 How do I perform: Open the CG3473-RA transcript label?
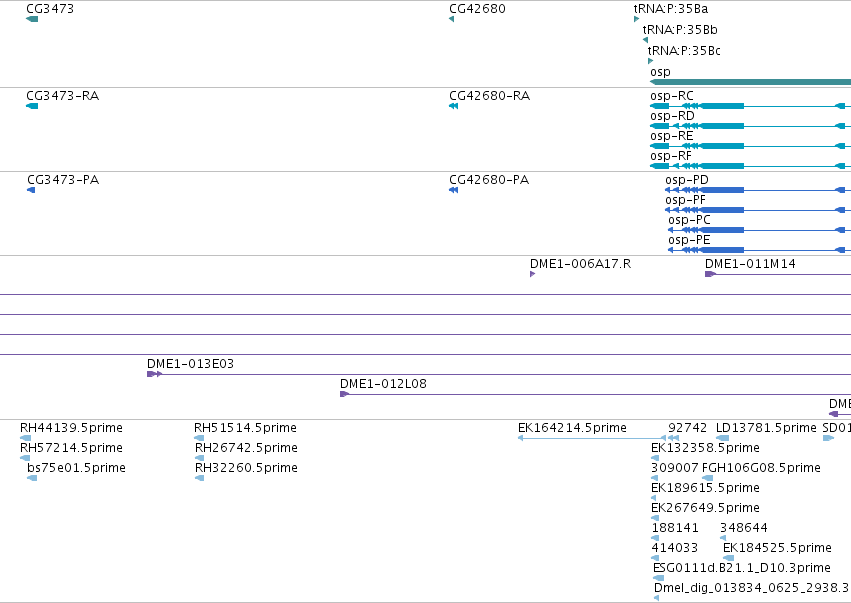point(62,96)
